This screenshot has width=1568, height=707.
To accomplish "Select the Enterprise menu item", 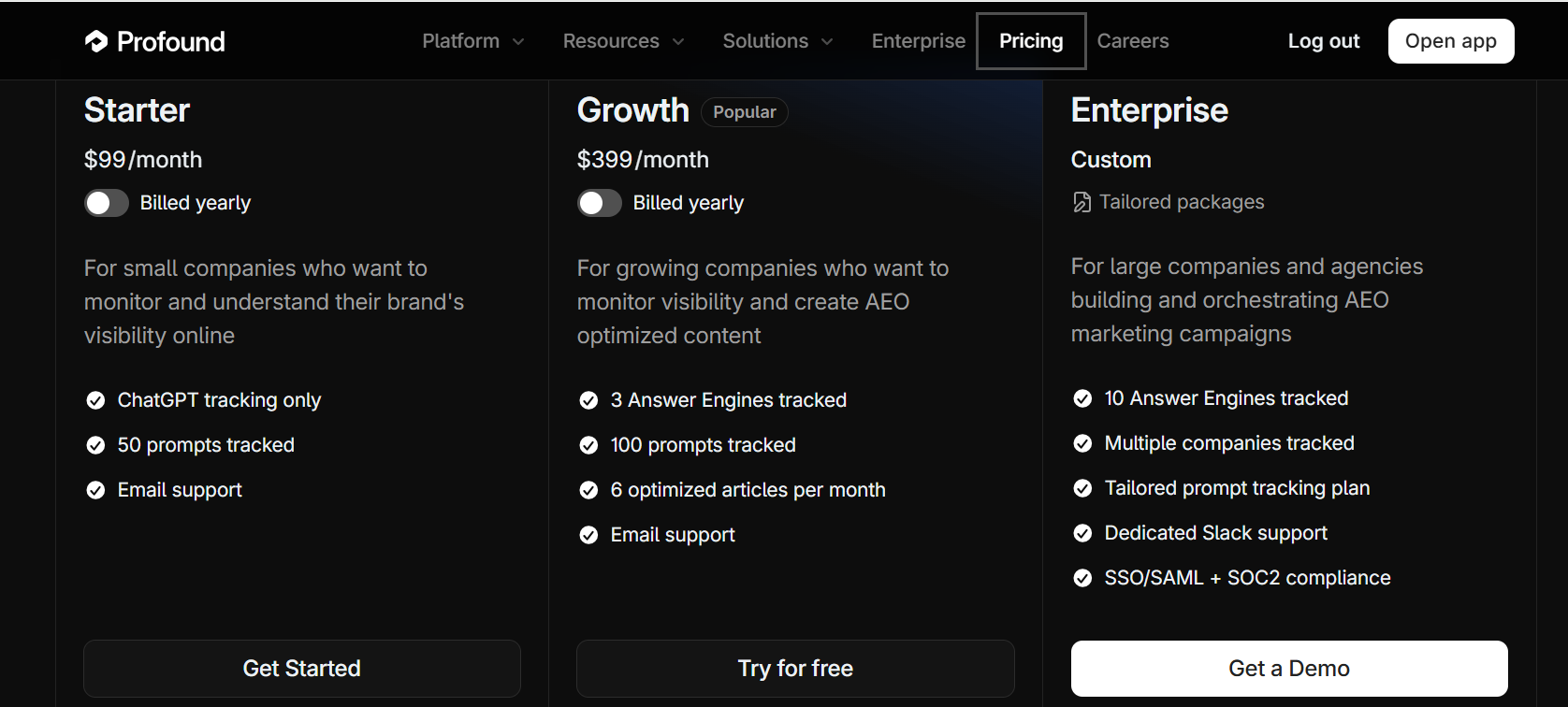I will pyautogui.click(x=918, y=40).
